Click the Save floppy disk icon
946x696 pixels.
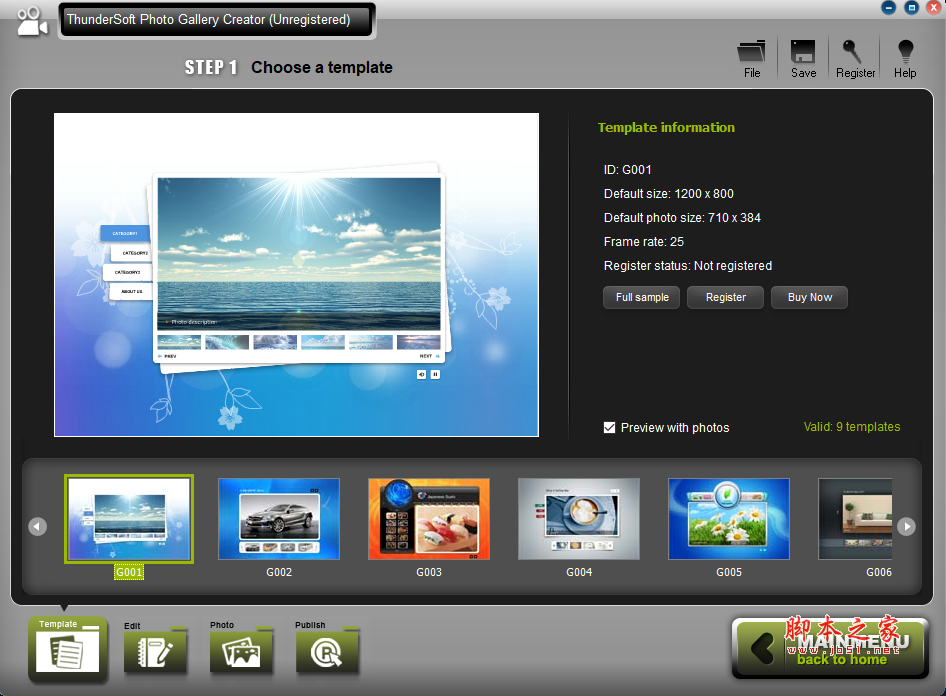[803, 58]
